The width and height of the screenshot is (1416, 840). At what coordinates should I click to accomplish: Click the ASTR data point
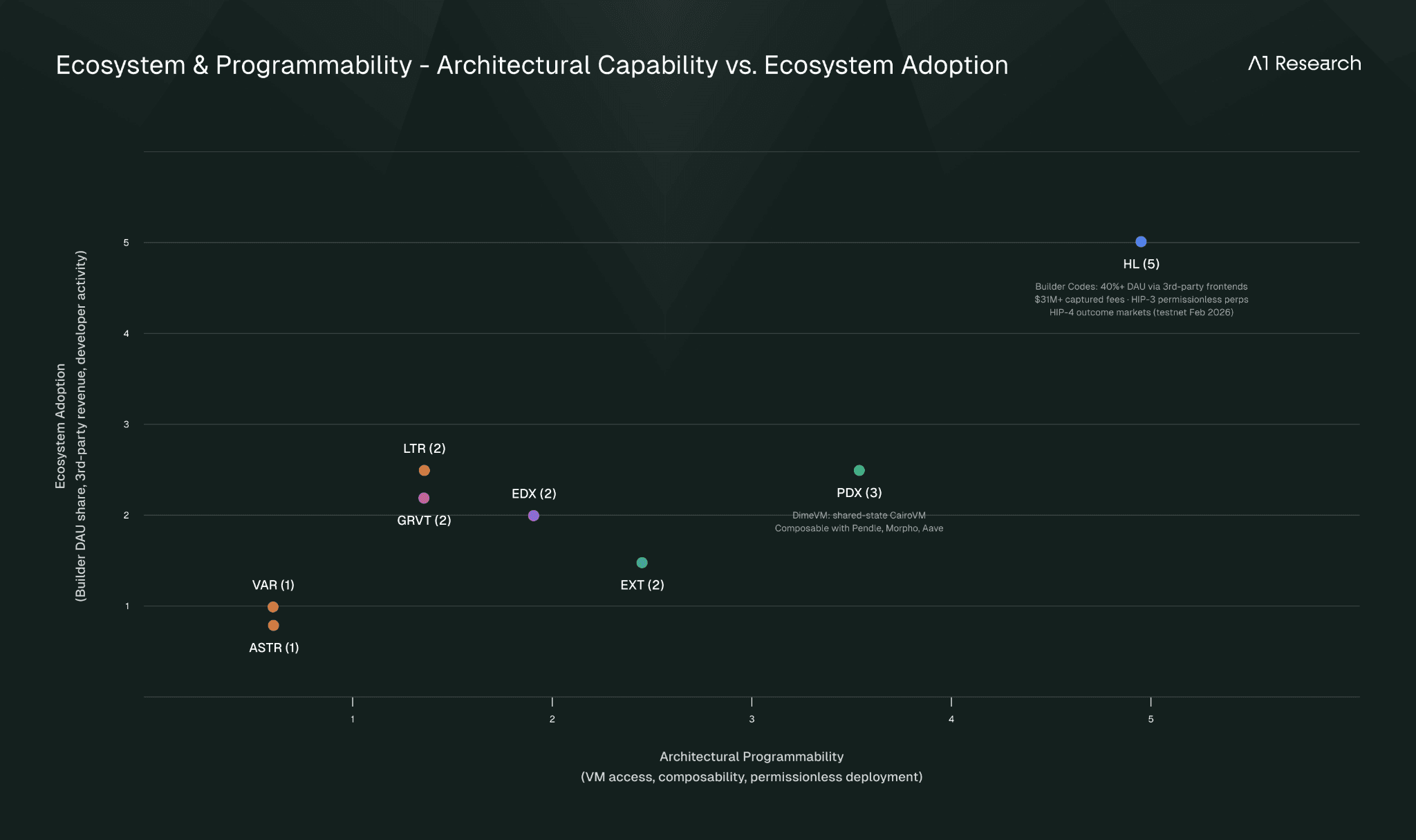point(273,626)
